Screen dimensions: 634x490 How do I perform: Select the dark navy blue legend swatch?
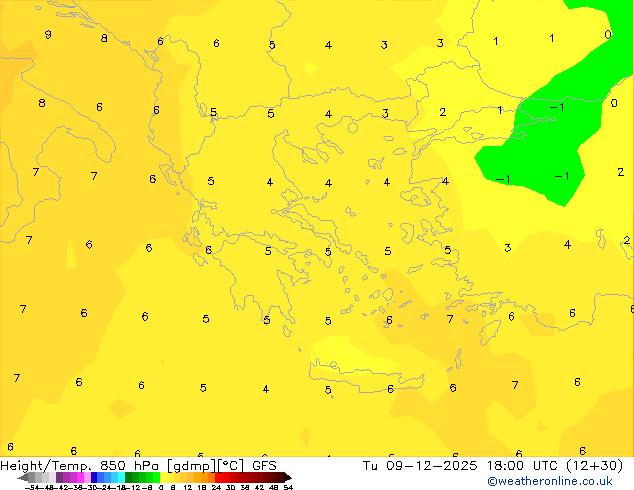(94, 477)
